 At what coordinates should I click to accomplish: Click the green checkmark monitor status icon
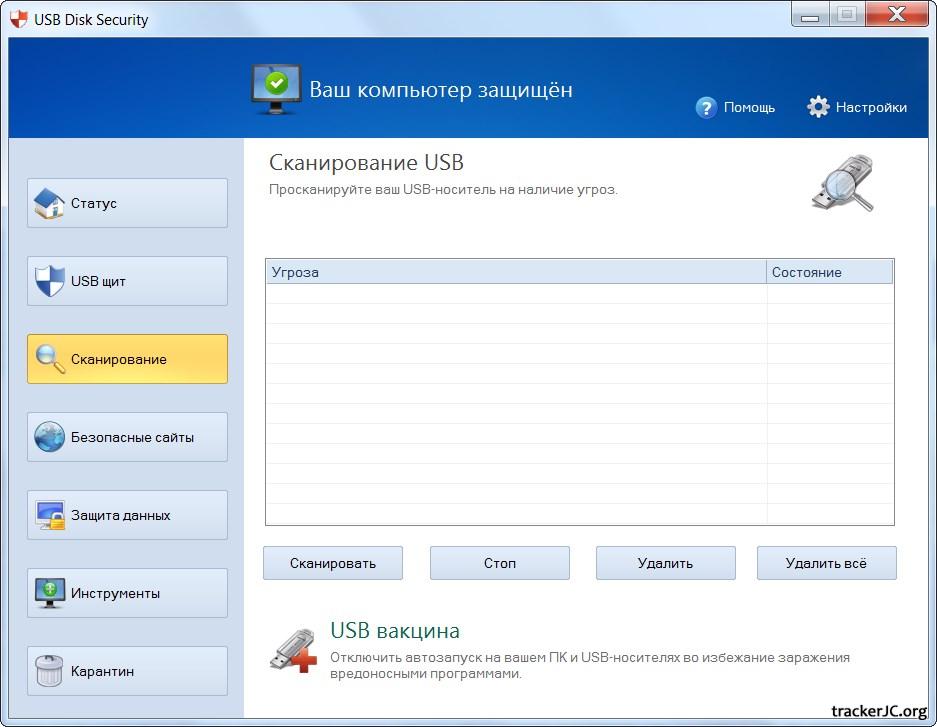pyautogui.click(x=276, y=88)
